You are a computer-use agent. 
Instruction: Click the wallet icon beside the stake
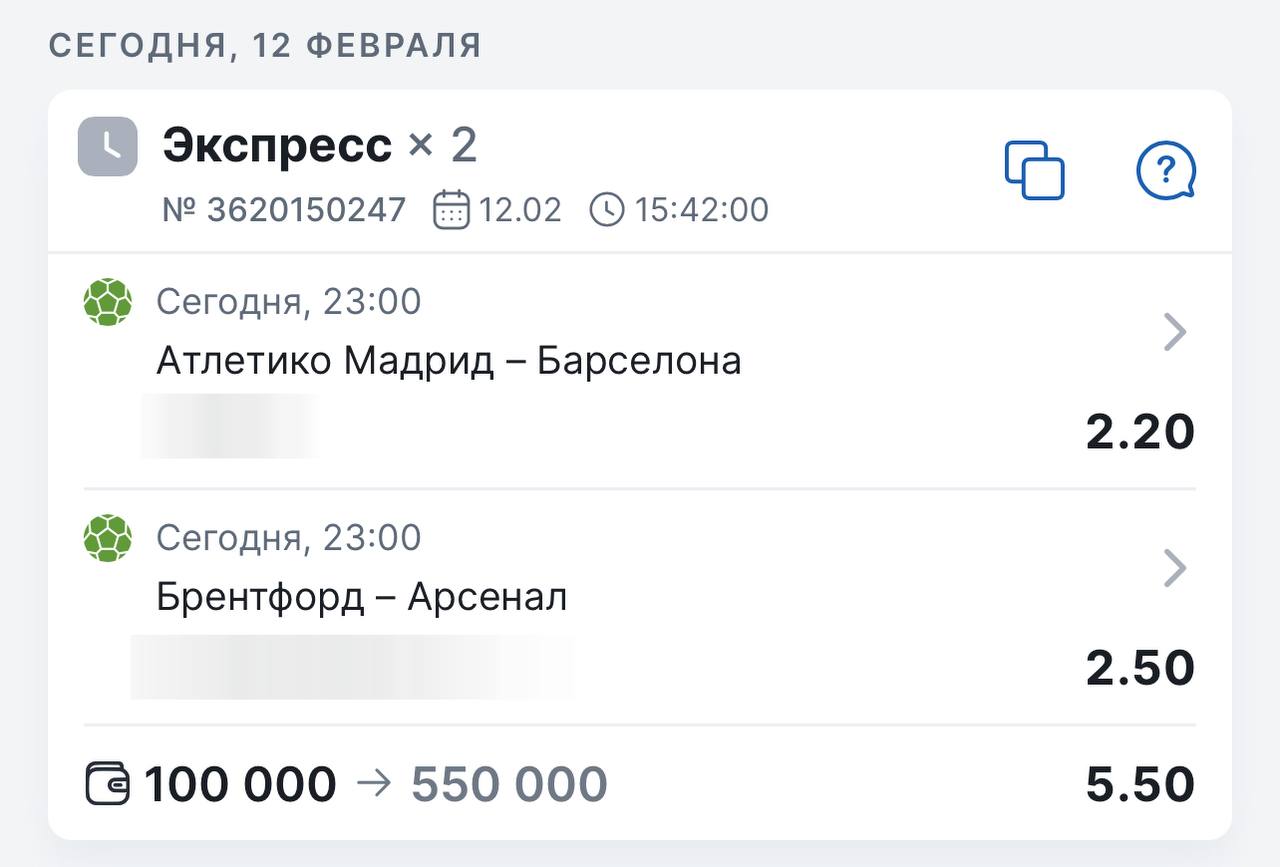pyautogui.click(x=108, y=784)
